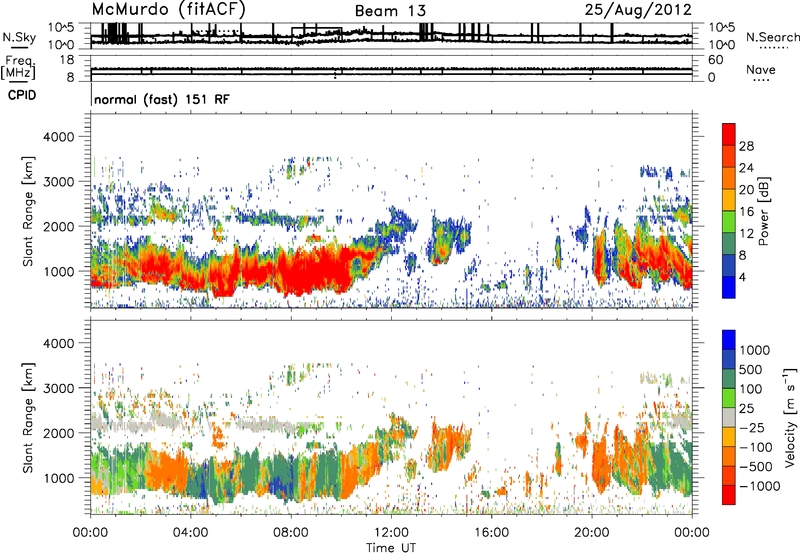The image size is (800, 554).
Task: Click the McMurdo (fitACF) title text
Action: point(168,9)
